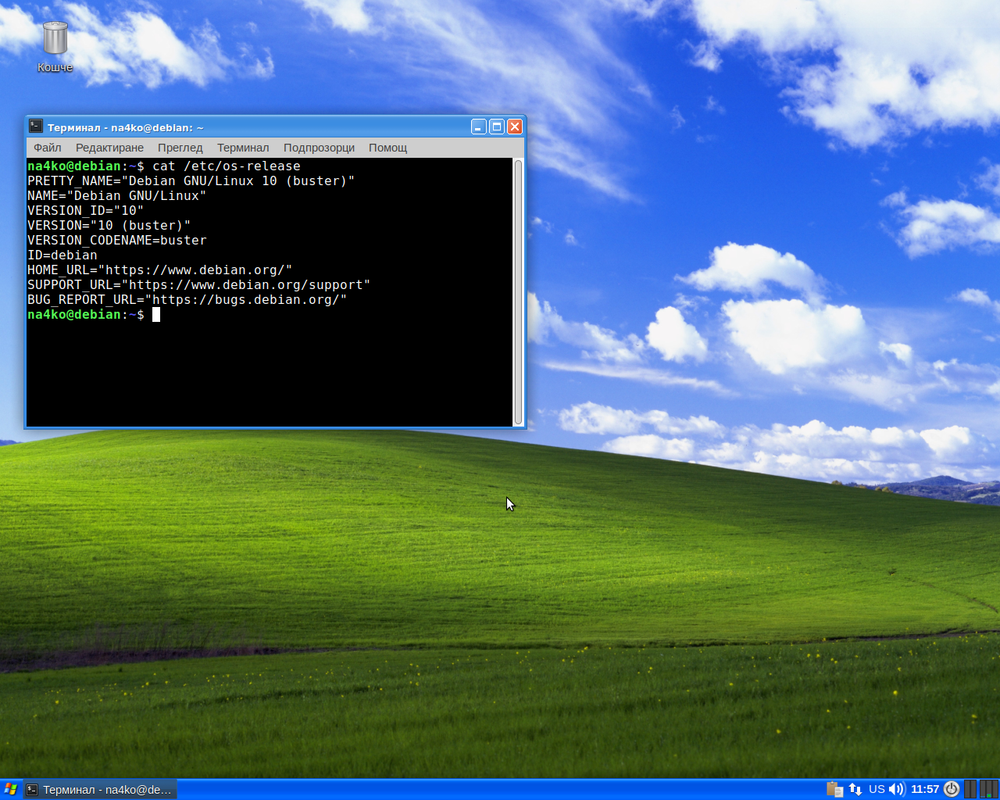Click the VERSION_ID="10" line
Viewport: 1000px width, 800px height.
(85, 211)
